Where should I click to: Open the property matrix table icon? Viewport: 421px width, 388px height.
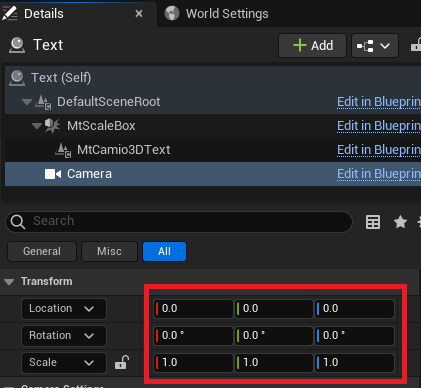(373, 222)
